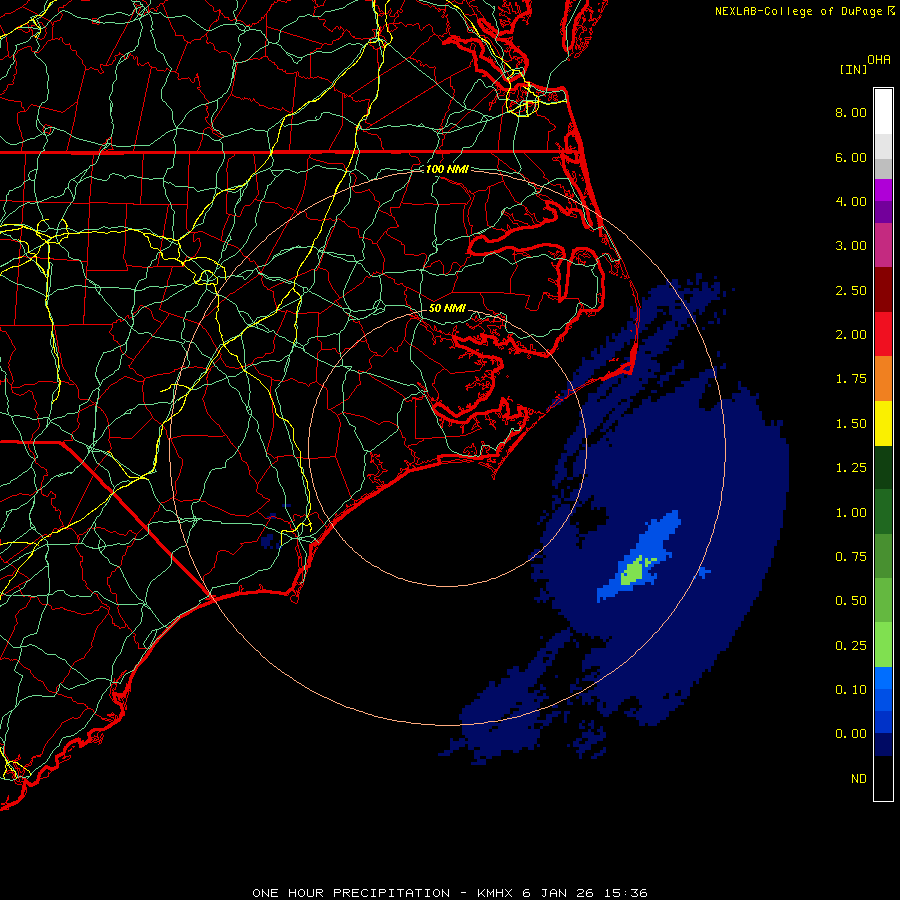Click the 100 NMI range ring label
This screenshot has width=900, height=900.
pos(447,169)
